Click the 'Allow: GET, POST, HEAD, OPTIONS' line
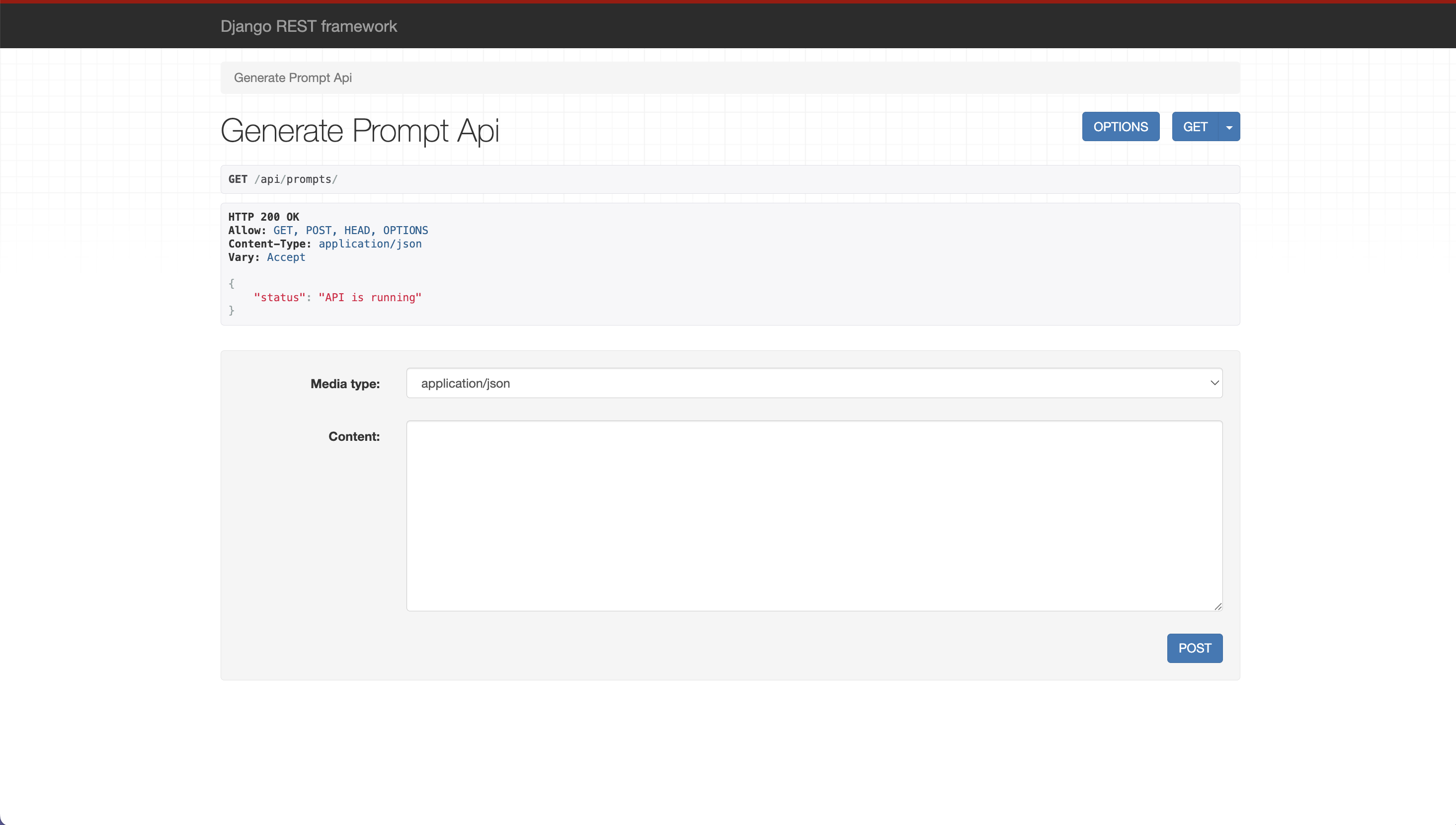Screen dimensions: 1456x825 (328, 230)
